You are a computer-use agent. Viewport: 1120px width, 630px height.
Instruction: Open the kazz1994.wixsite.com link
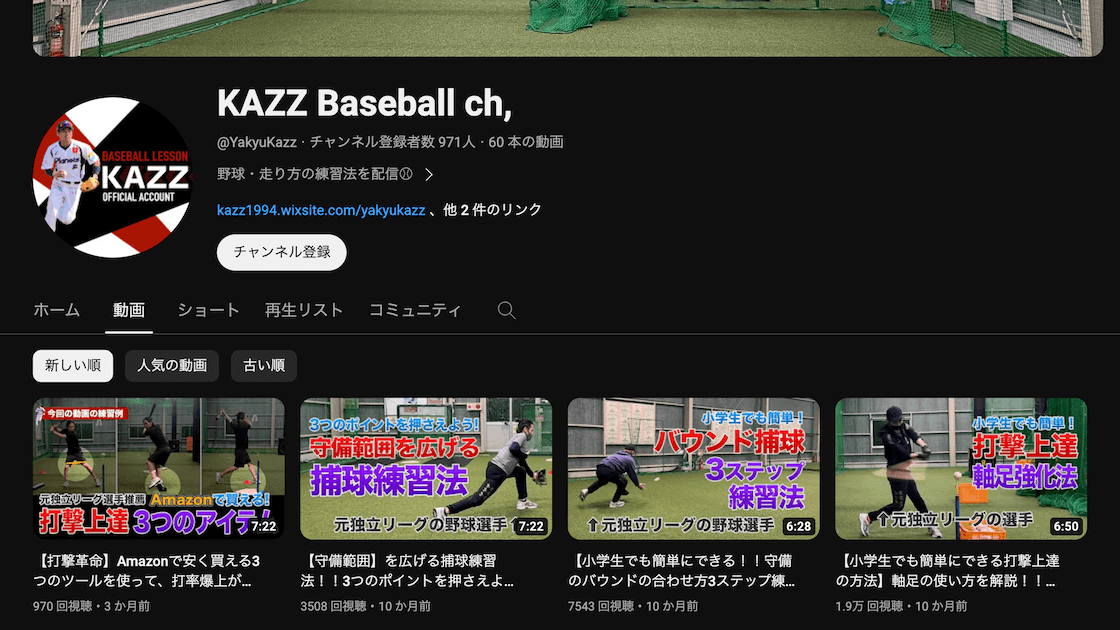(x=321, y=209)
